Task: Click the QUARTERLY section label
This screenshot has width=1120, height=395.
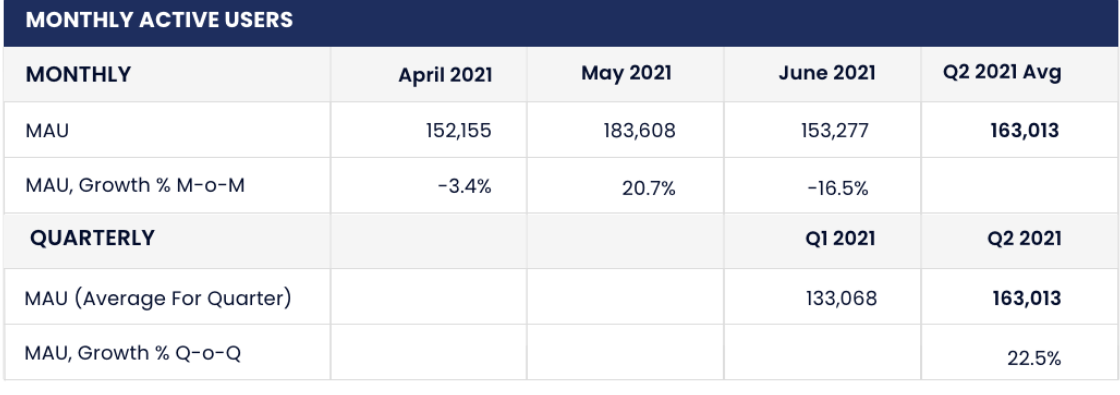Action: [92, 238]
